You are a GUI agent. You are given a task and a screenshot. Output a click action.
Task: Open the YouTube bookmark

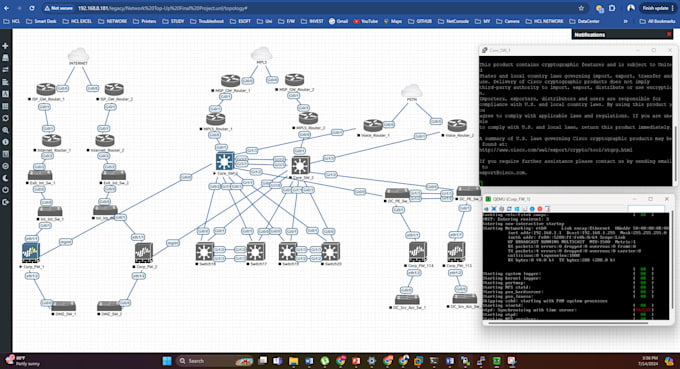coord(366,21)
